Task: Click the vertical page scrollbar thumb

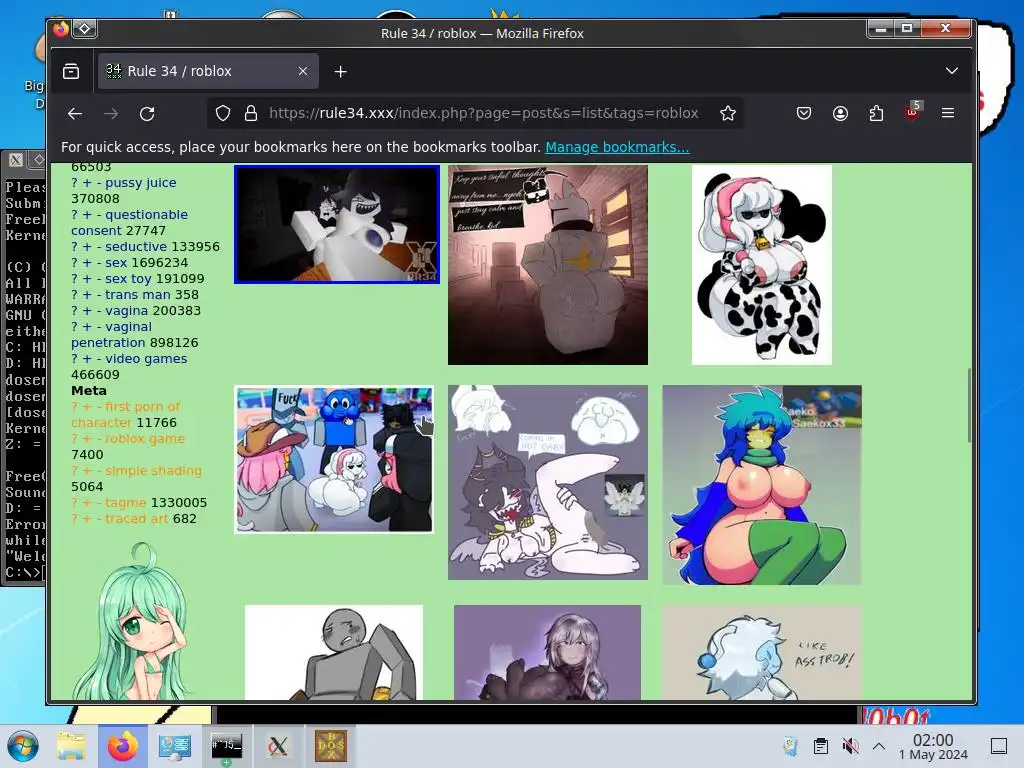Action: (968, 405)
